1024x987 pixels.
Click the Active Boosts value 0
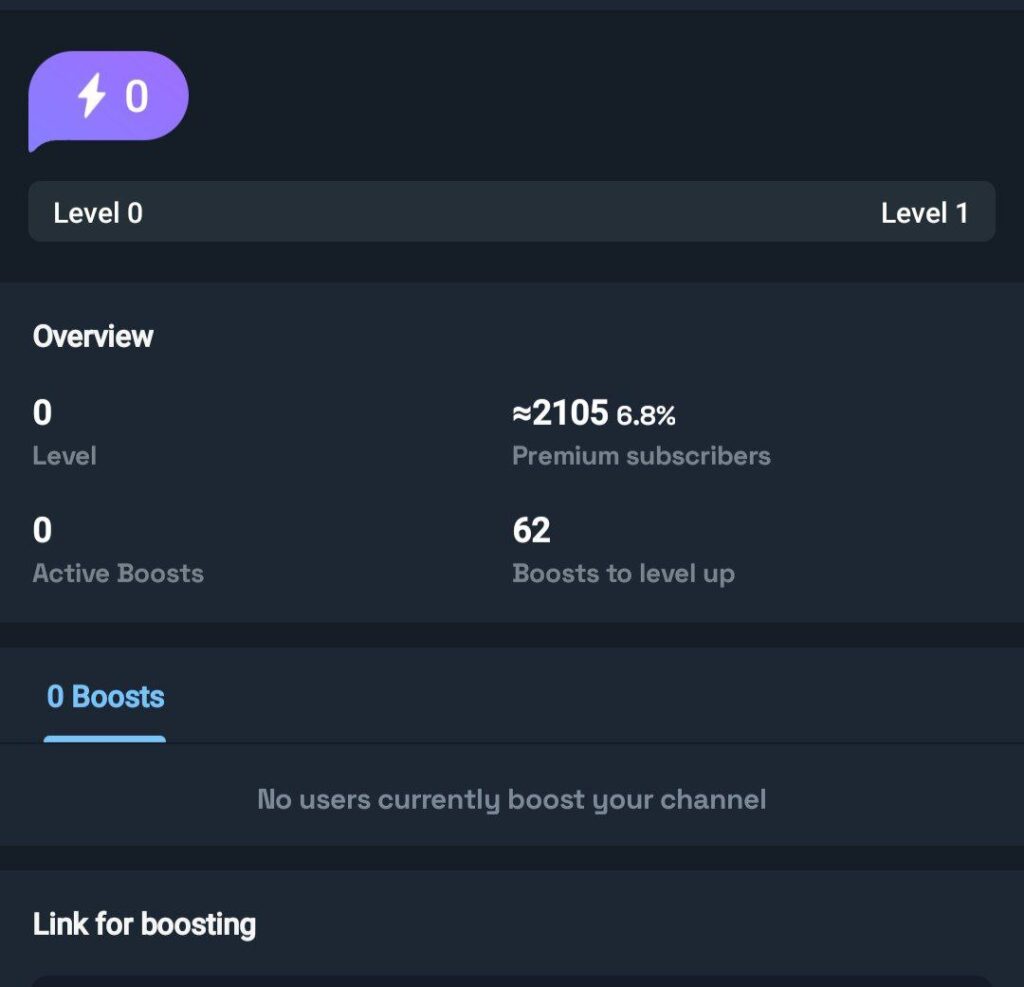42,530
